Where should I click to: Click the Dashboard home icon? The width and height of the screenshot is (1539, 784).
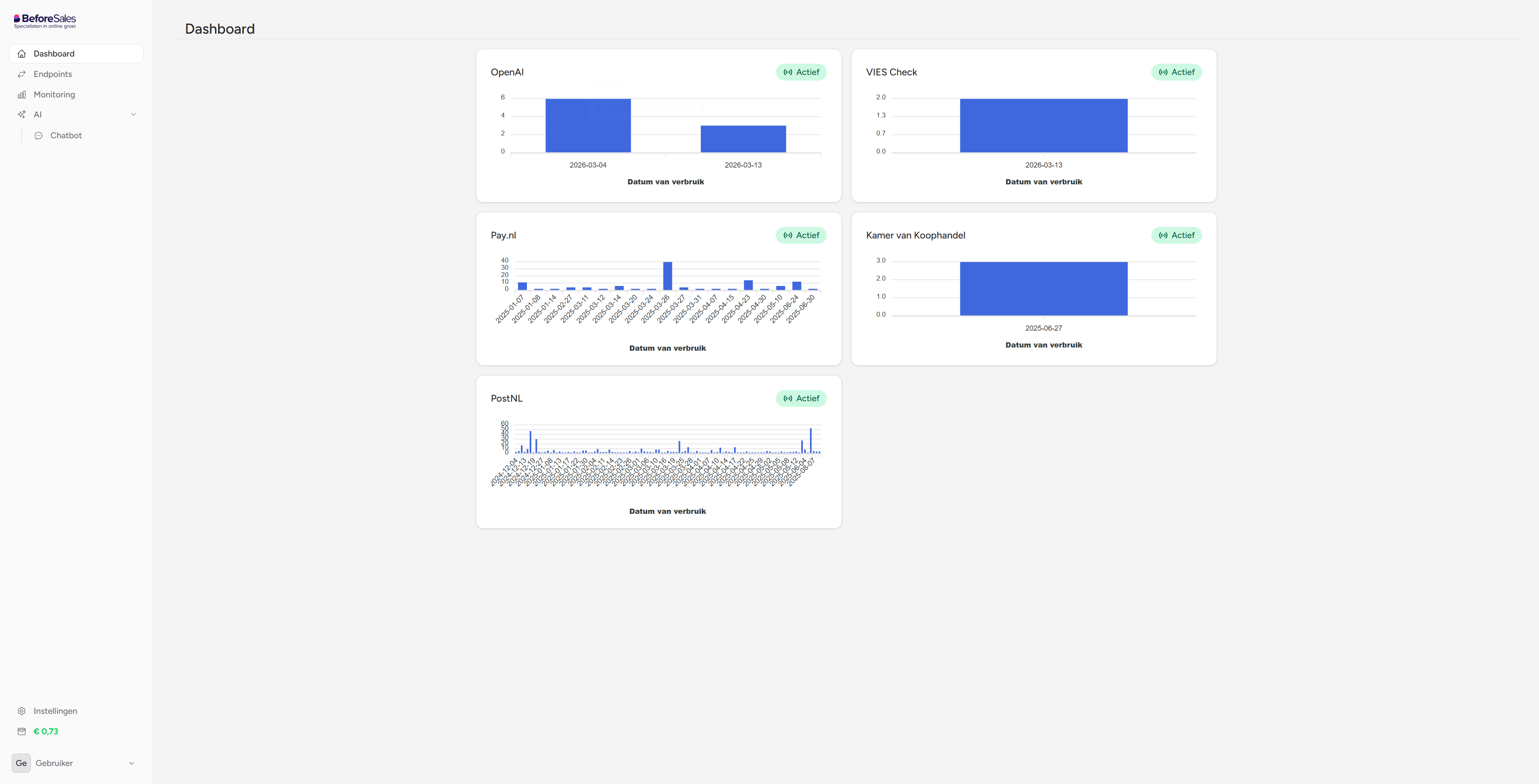pyautogui.click(x=22, y=54)
